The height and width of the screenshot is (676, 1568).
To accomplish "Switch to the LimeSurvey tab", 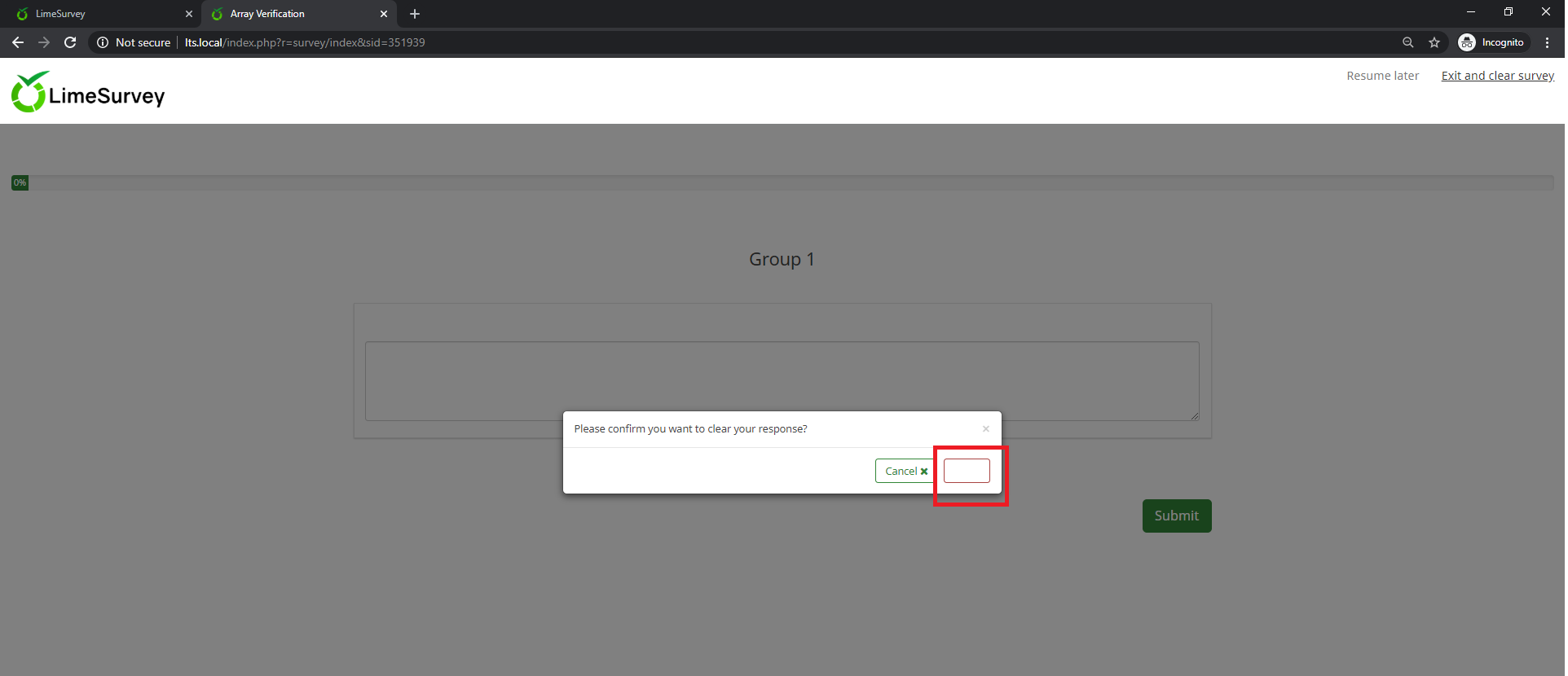I will coord(101,14).
